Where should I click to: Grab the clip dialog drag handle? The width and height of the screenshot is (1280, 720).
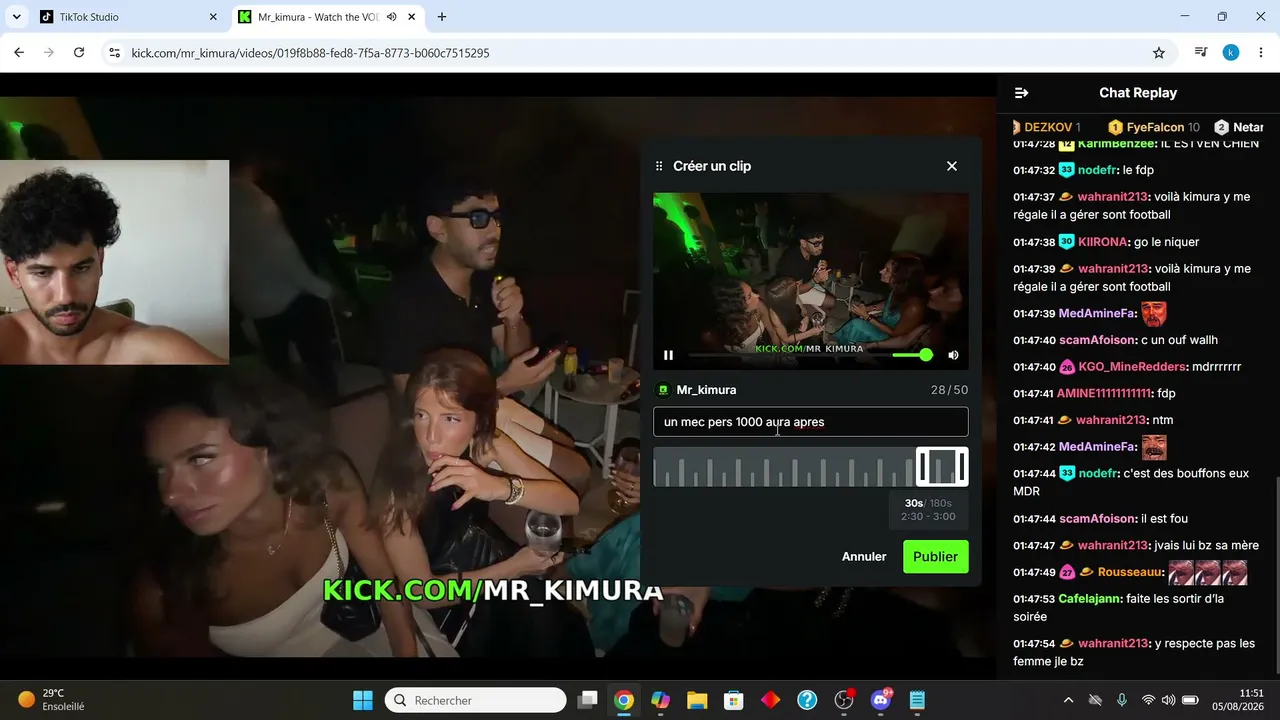tap(659, 166)
